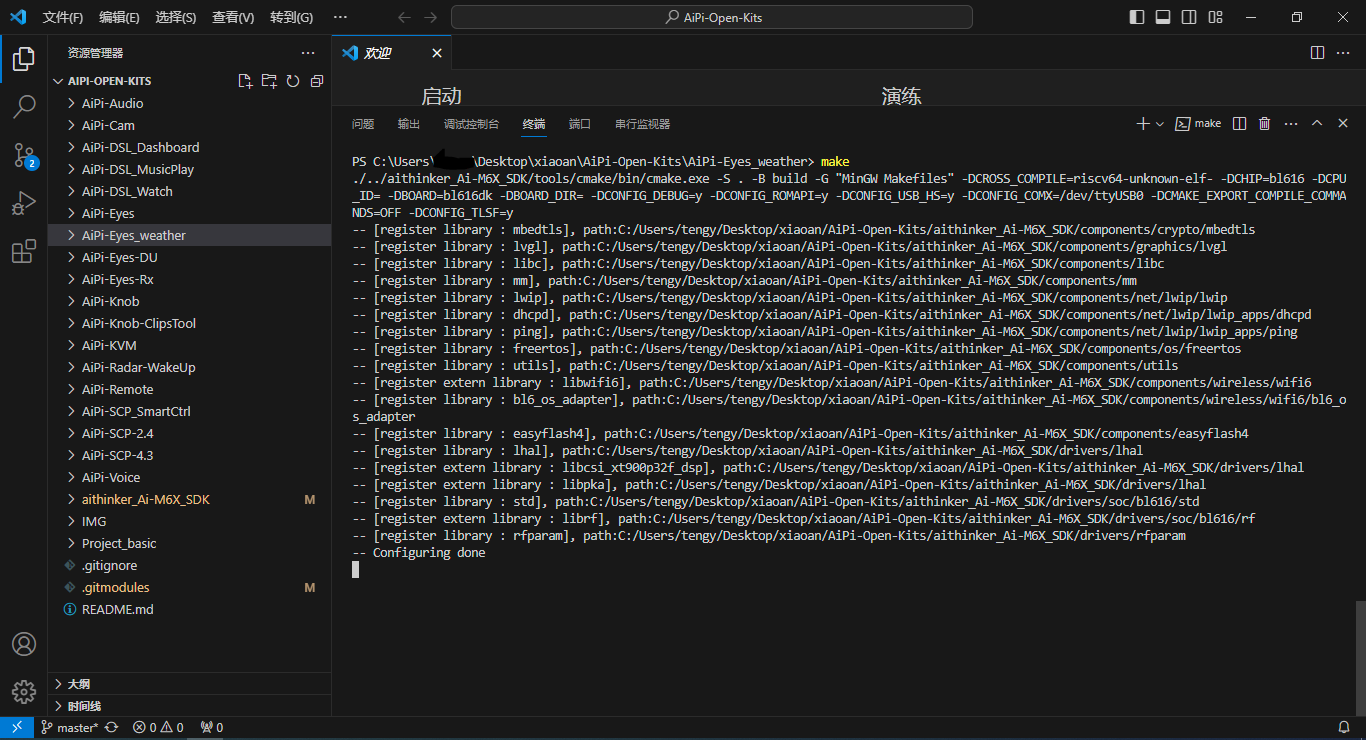Open remote window button in status bar
This screenshot has width=1366, height=740.
pyautogui.click(x=17, y=728)
